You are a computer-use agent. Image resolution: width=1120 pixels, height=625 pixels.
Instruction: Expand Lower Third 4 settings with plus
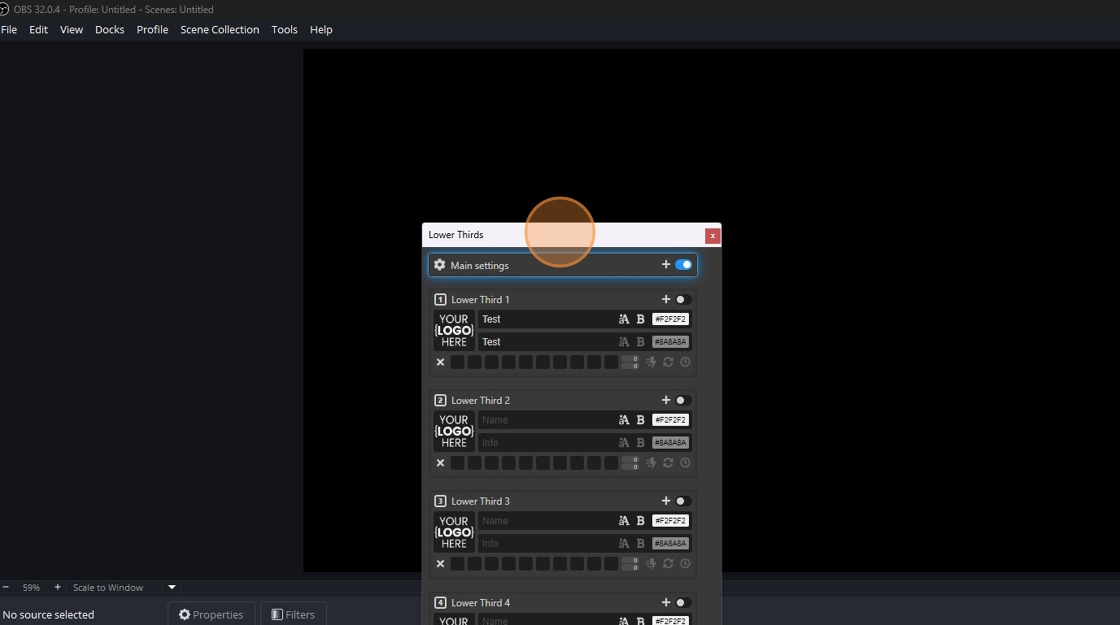(666, 602)
